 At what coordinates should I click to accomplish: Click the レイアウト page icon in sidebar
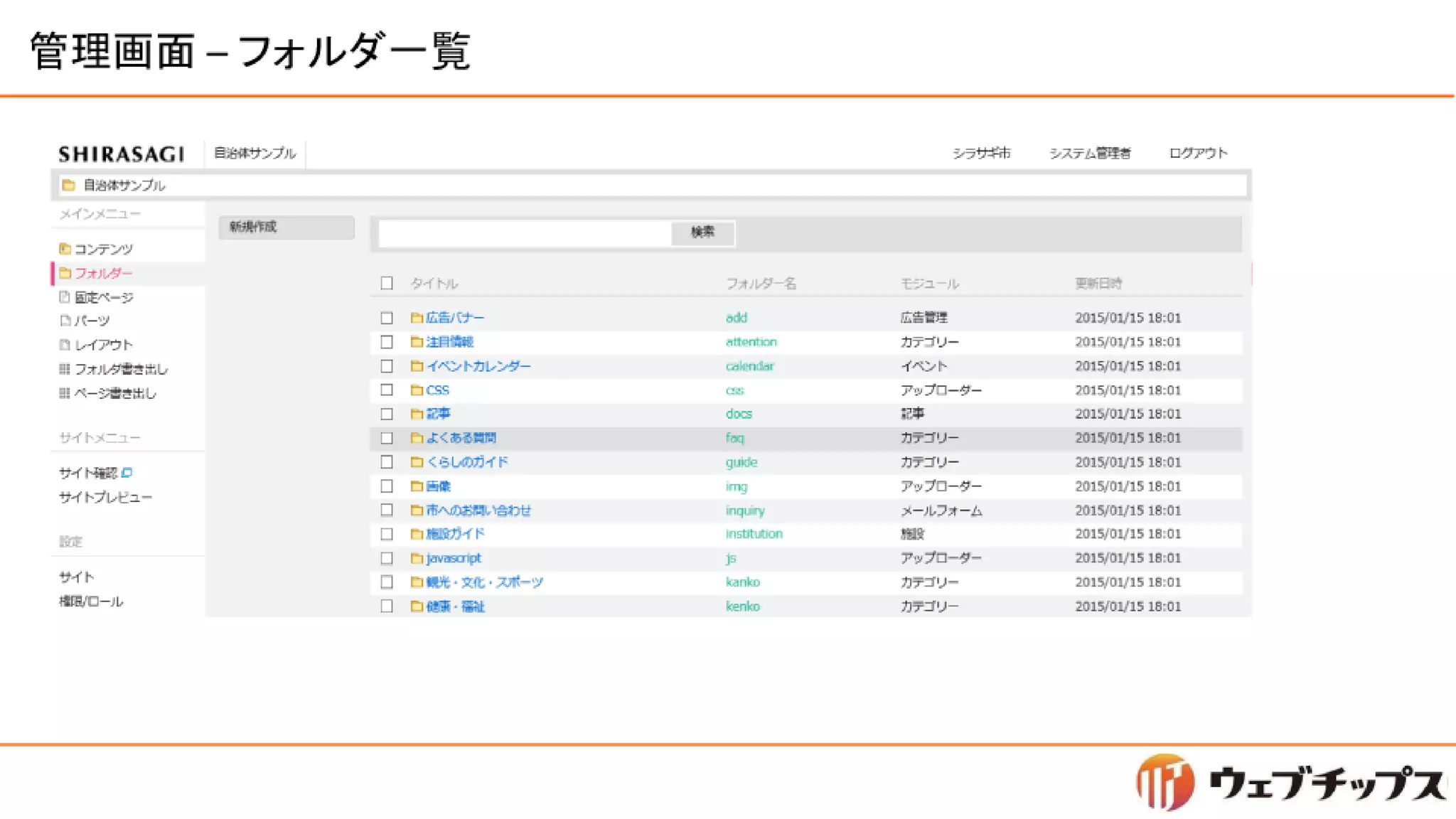[65, 345]
